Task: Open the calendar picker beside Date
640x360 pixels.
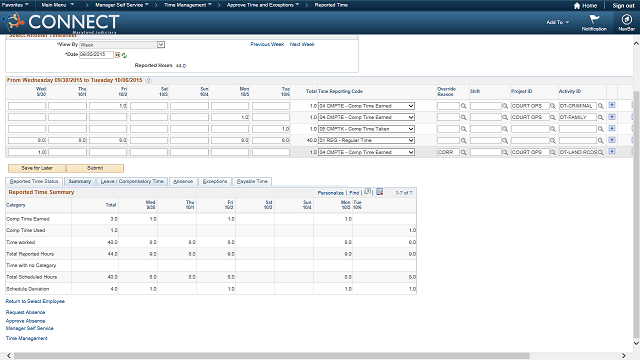Action: [117, 55]
